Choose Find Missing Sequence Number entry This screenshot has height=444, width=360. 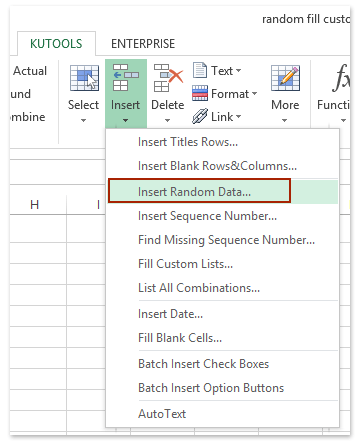click(223, 240)
